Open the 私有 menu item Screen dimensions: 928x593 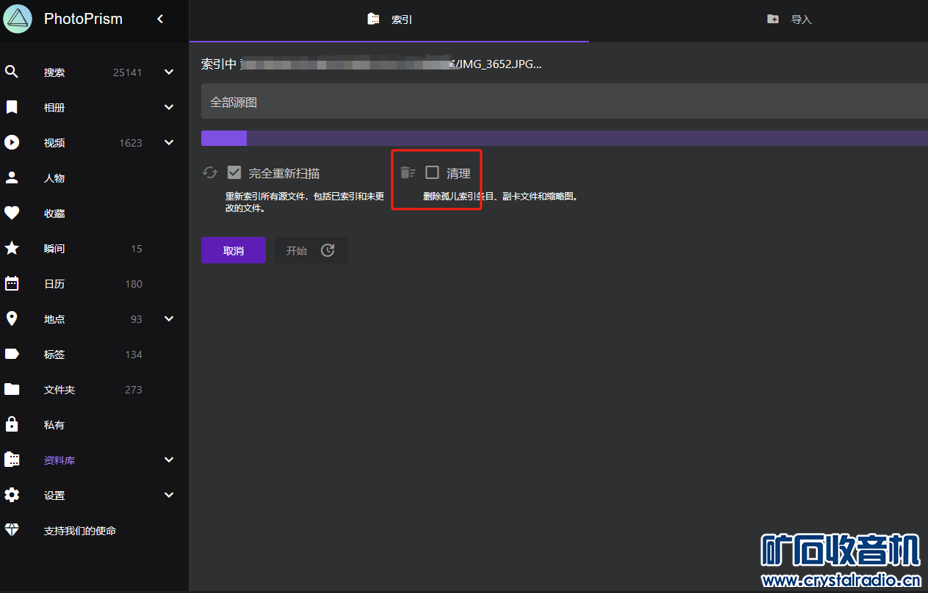click(x=94, y=424)
